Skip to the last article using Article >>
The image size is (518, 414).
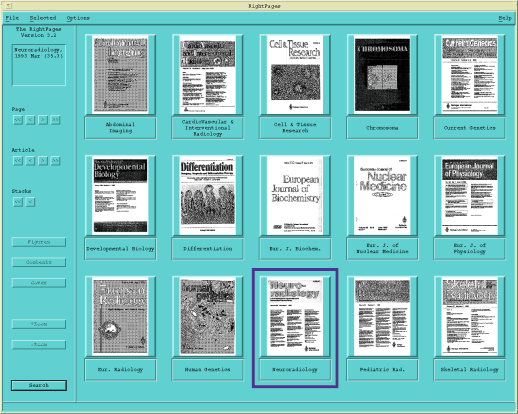tap(56, 161)
